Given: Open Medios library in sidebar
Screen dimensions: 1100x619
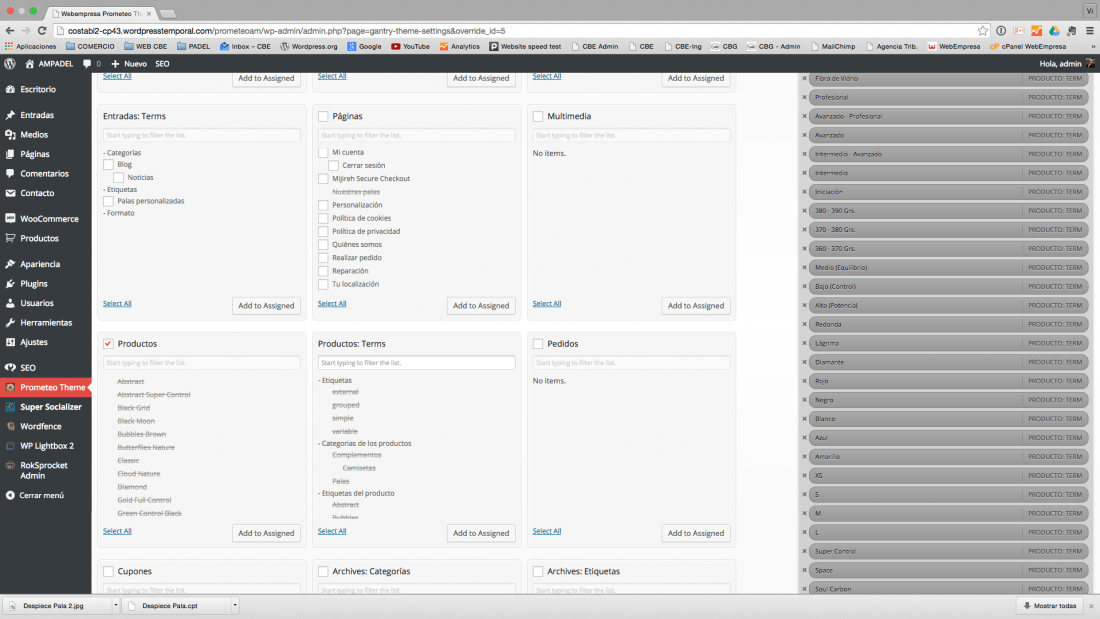Looking at the screenshot, I should [x=34, y=135].
